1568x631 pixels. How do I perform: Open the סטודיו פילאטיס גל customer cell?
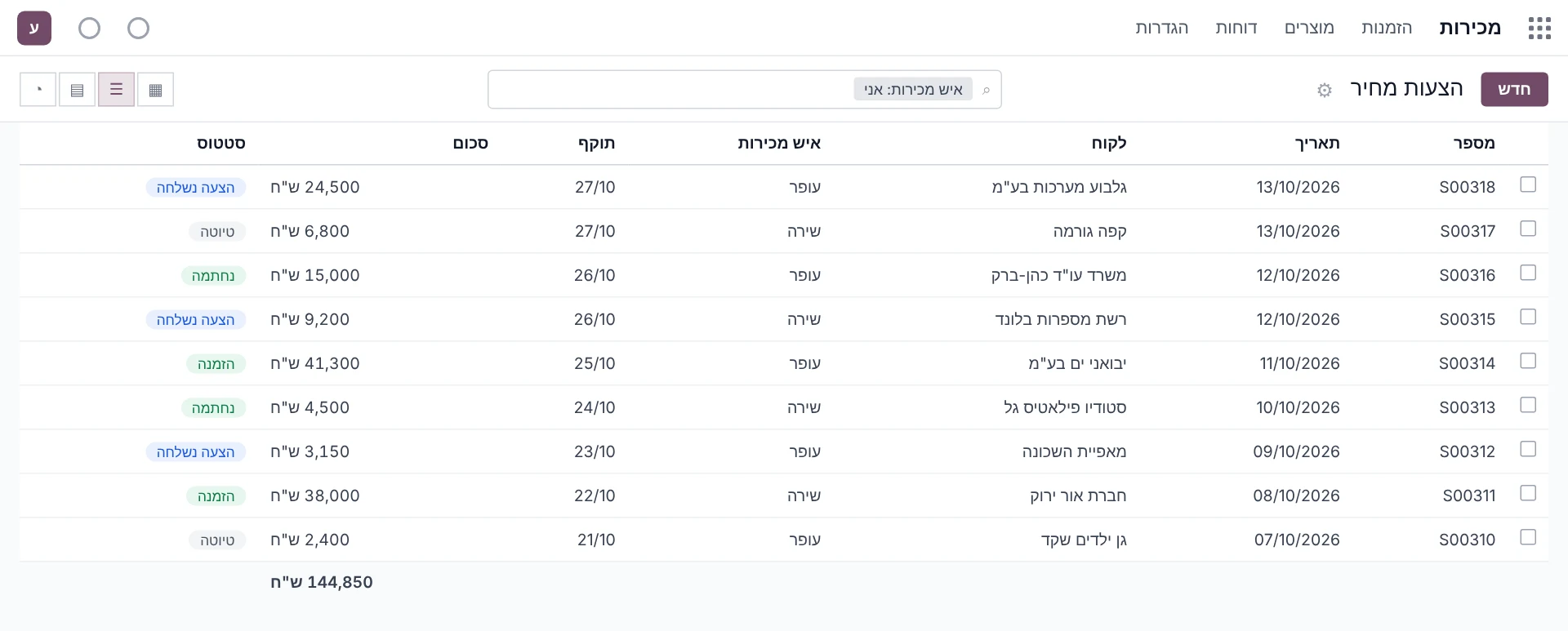coord(1066,407)
